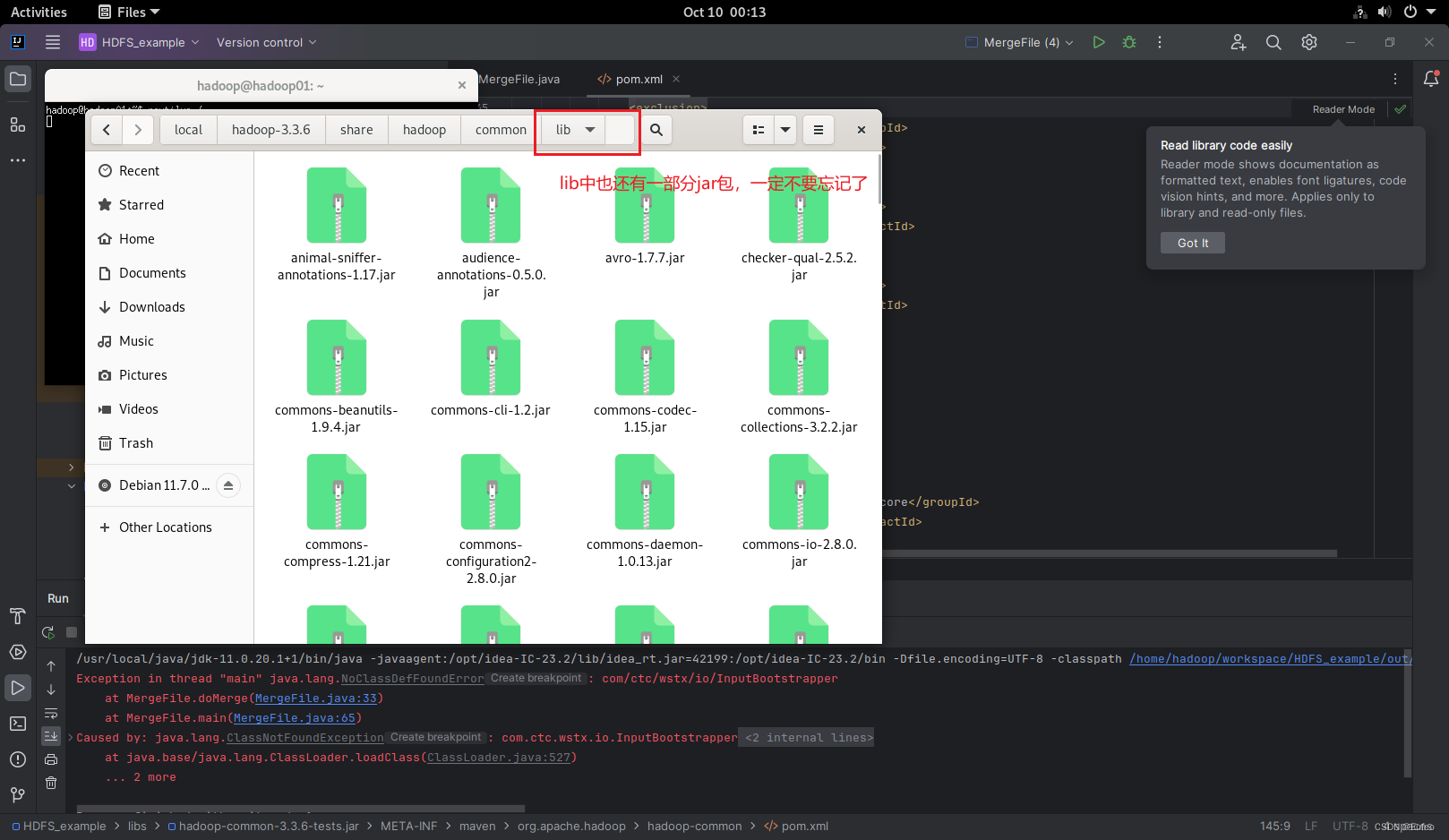
Task: Open the Terminal tool window icon
Action: coord(18,724)
